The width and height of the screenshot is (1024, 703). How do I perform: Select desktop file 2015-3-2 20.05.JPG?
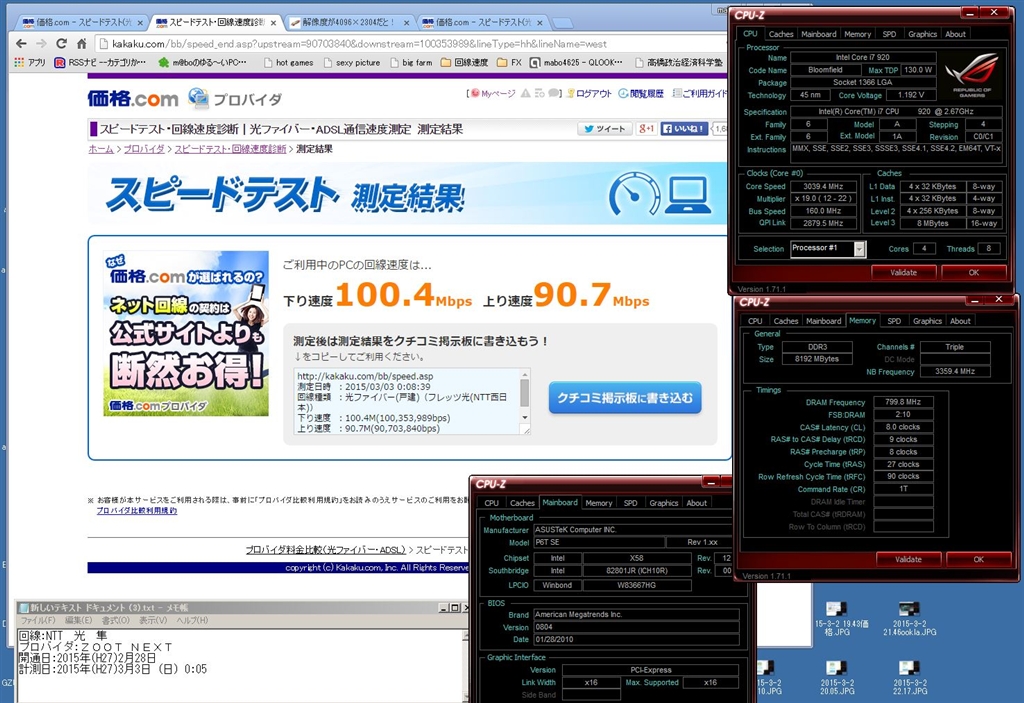(837, 678)
